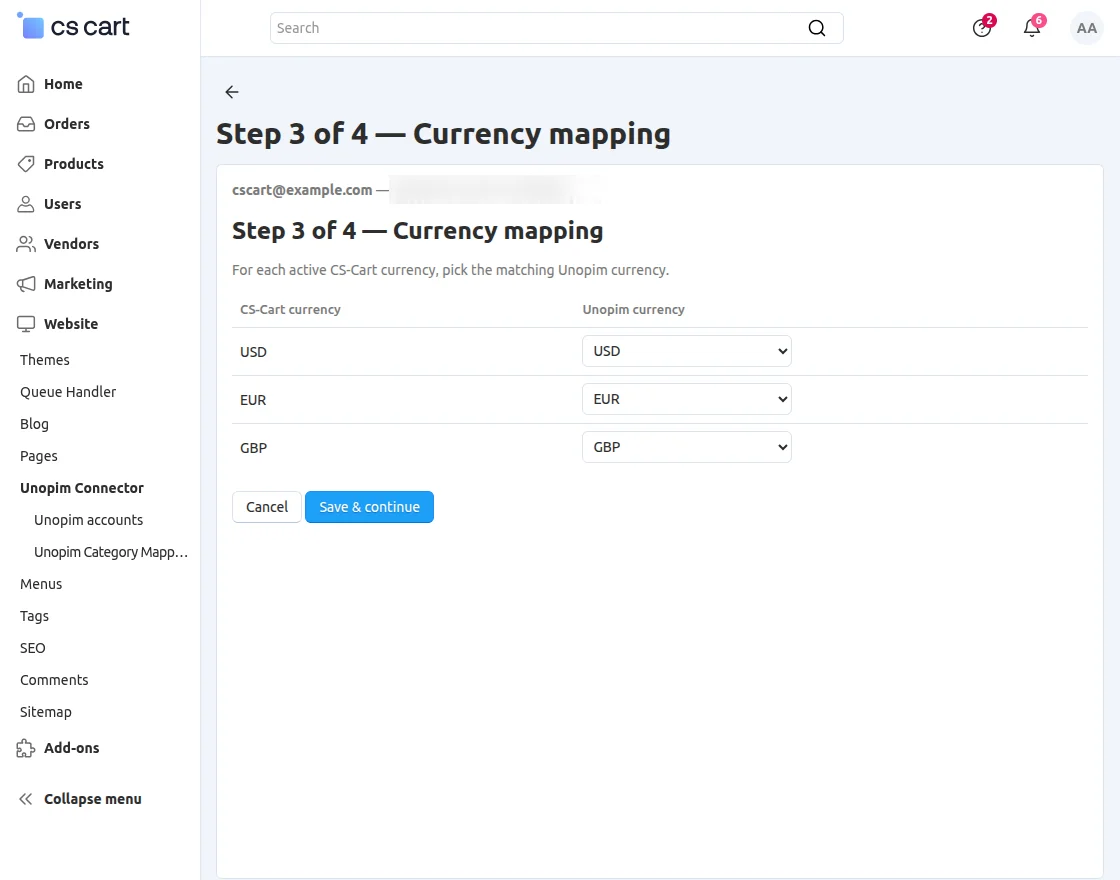The height and width of the screenshot is (880, 1120).
Task: Click the Website monitor icon
Action: pos(26,324)
